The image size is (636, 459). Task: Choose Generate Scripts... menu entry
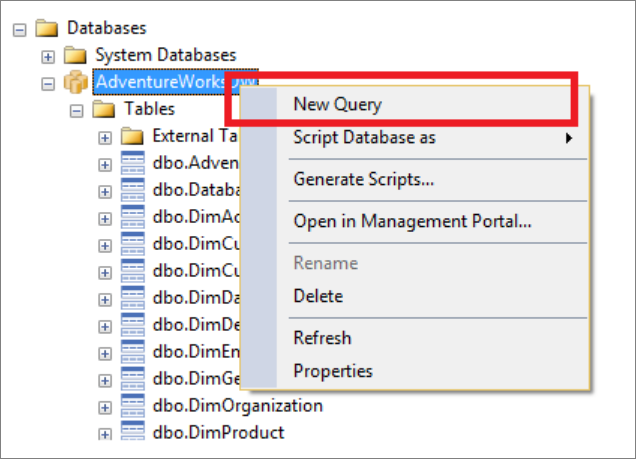(363, 179)
